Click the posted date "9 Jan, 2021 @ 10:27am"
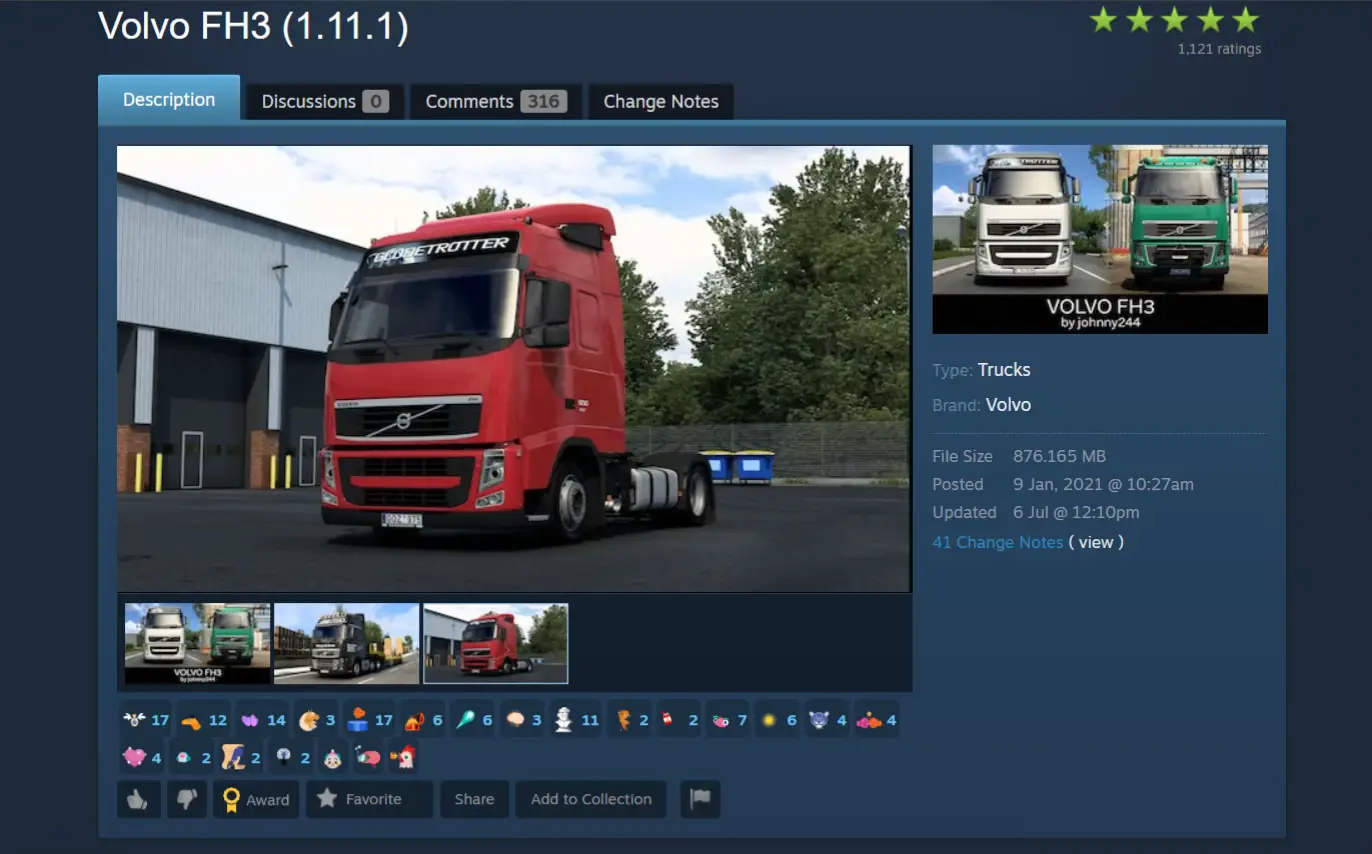Image resolution: width=1372 pixels, height=854 pixels. [1103, 484]
